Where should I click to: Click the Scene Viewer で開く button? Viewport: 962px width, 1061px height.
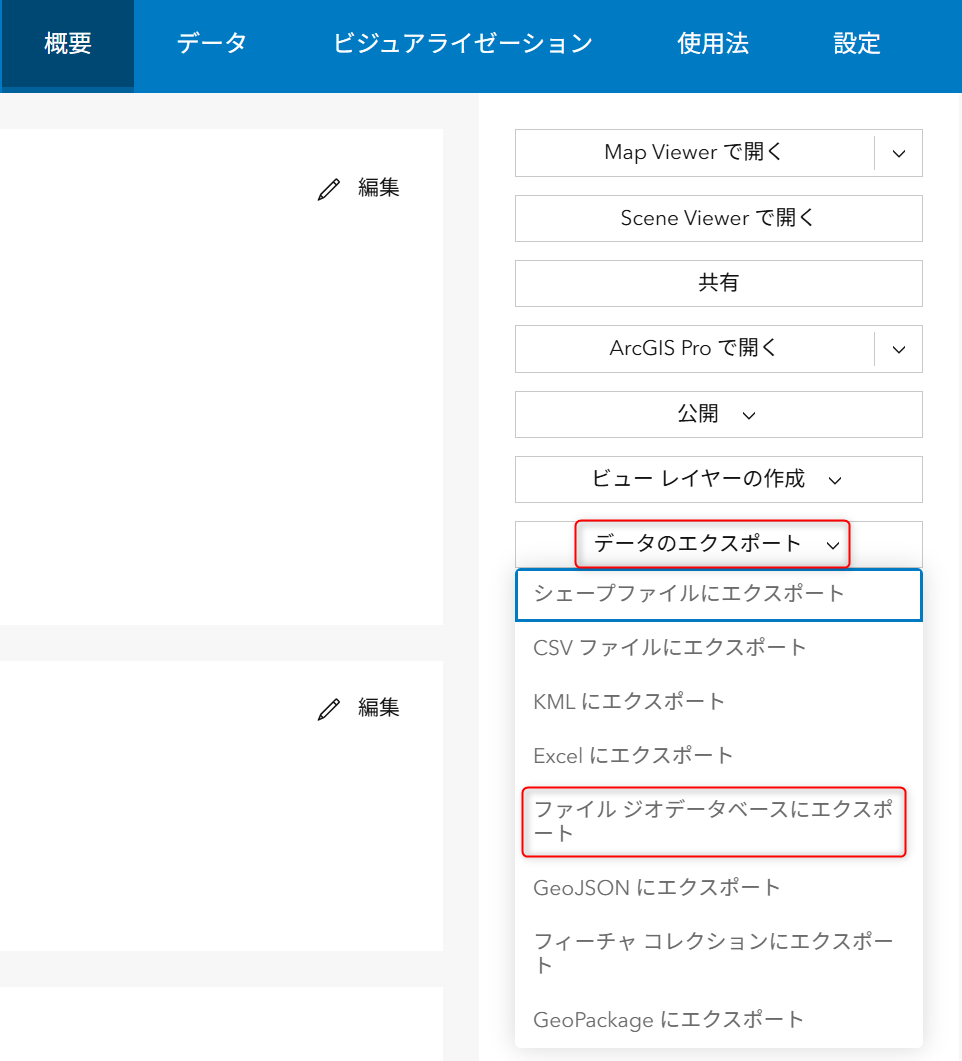717,218
